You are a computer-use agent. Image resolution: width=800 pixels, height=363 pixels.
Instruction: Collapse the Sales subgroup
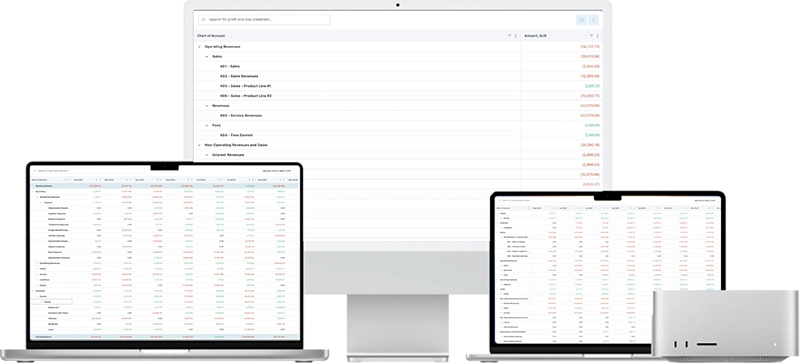pos(207,57)
